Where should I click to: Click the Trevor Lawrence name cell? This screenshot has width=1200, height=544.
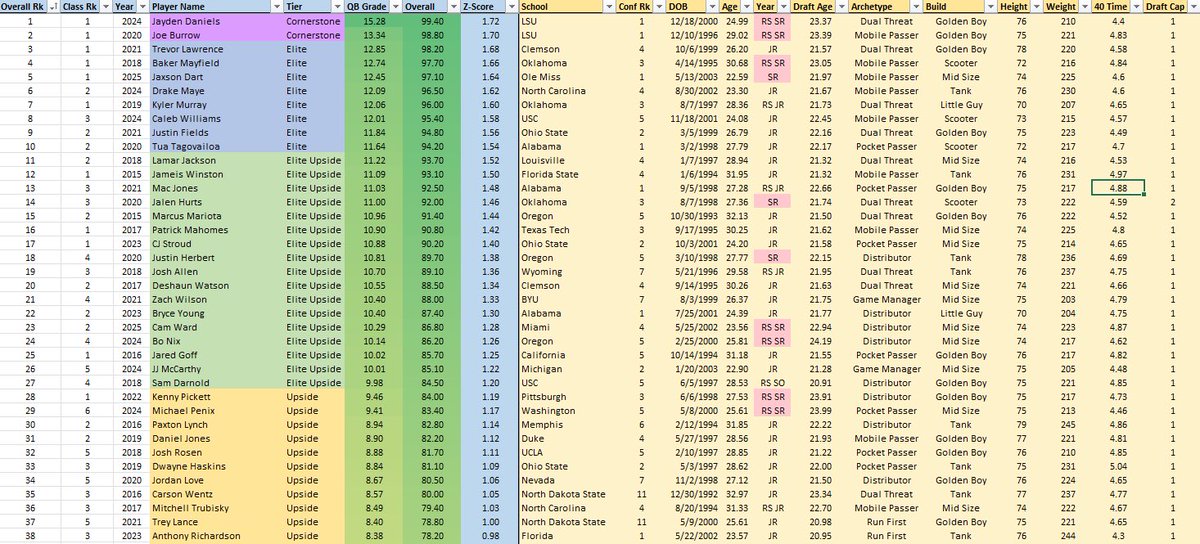(215, 48)
